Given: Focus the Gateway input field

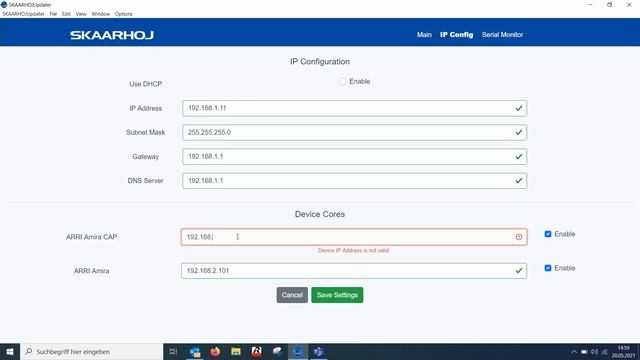Looking at the screenshot, I should pyautogui.click(x=355, y=156).
